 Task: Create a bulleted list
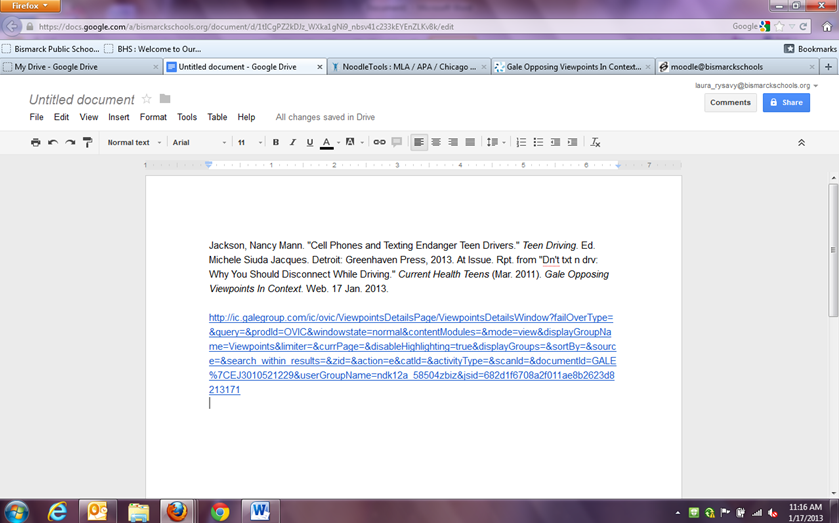pos(538,142)
